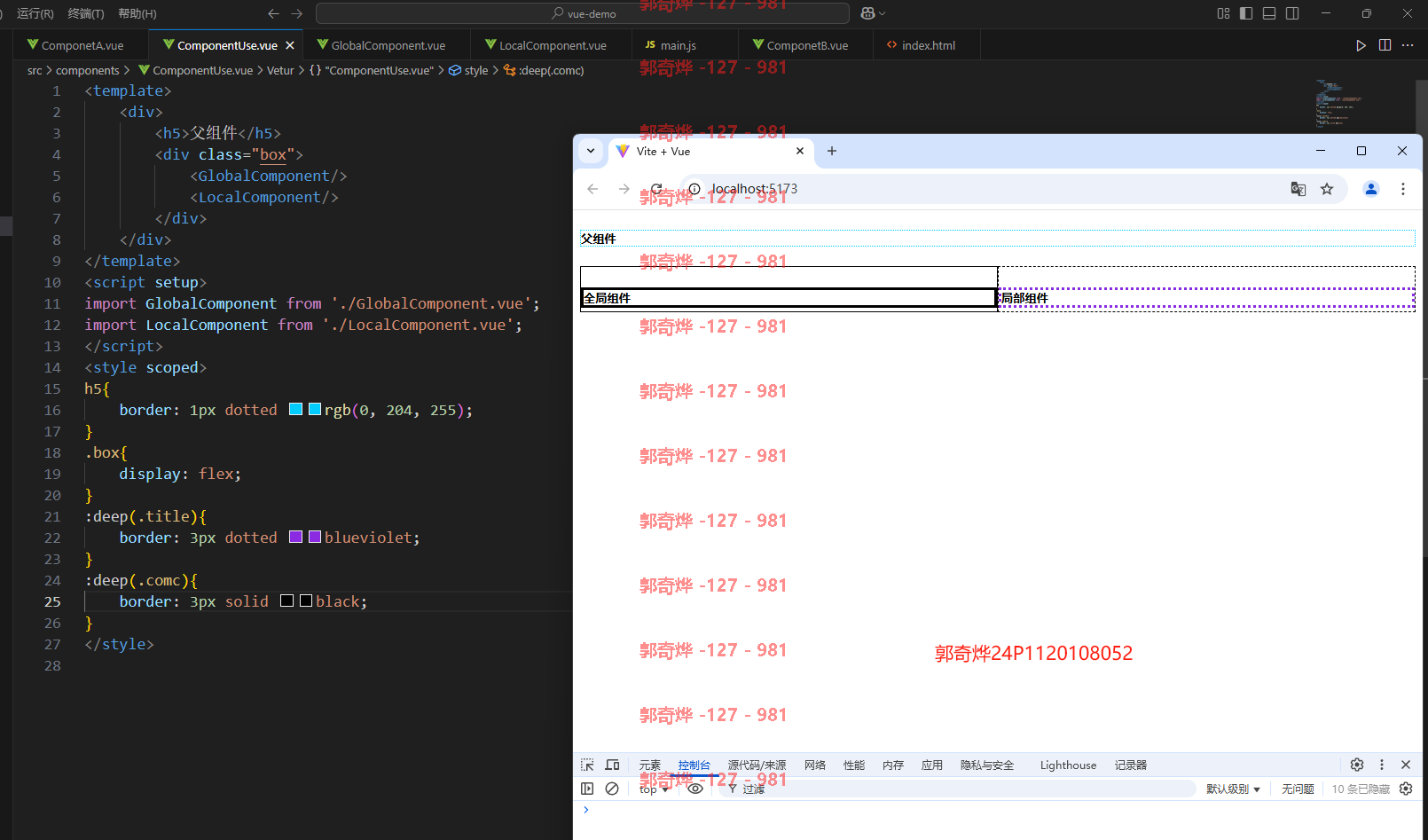
Task: Close the DevTools panel
Action: point(1406,765)
